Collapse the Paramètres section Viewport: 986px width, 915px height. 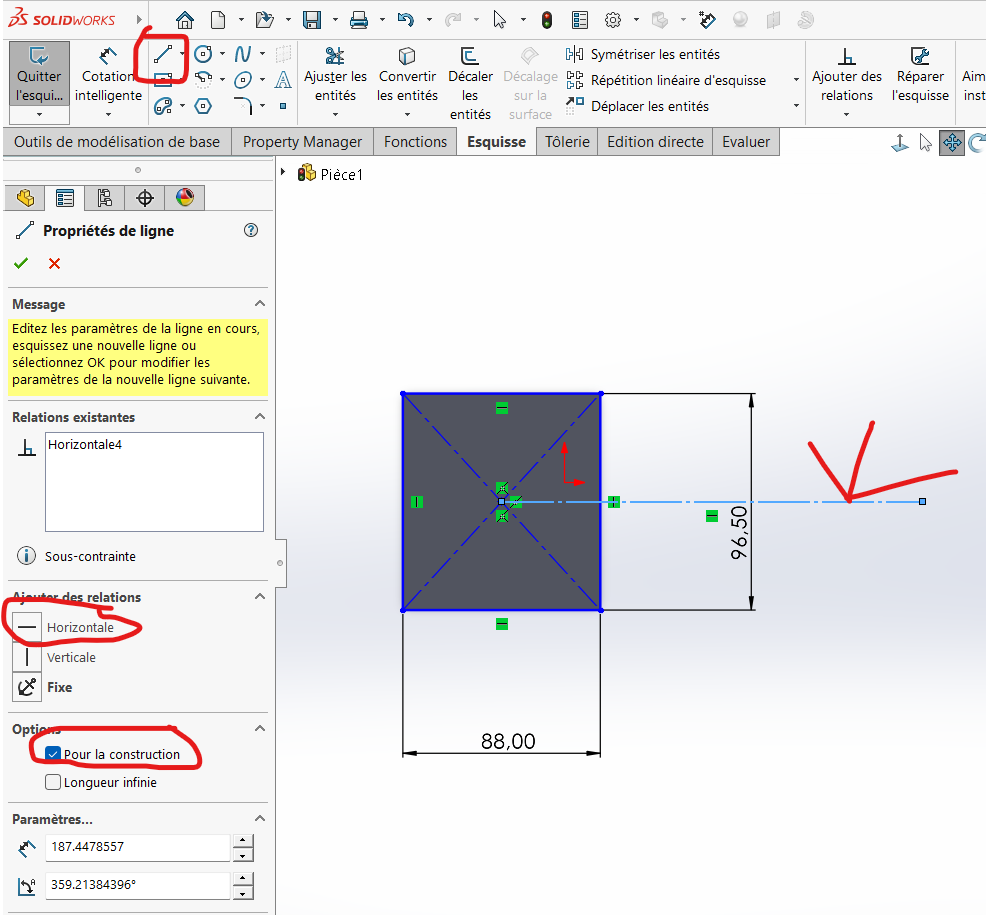point(260,819)
